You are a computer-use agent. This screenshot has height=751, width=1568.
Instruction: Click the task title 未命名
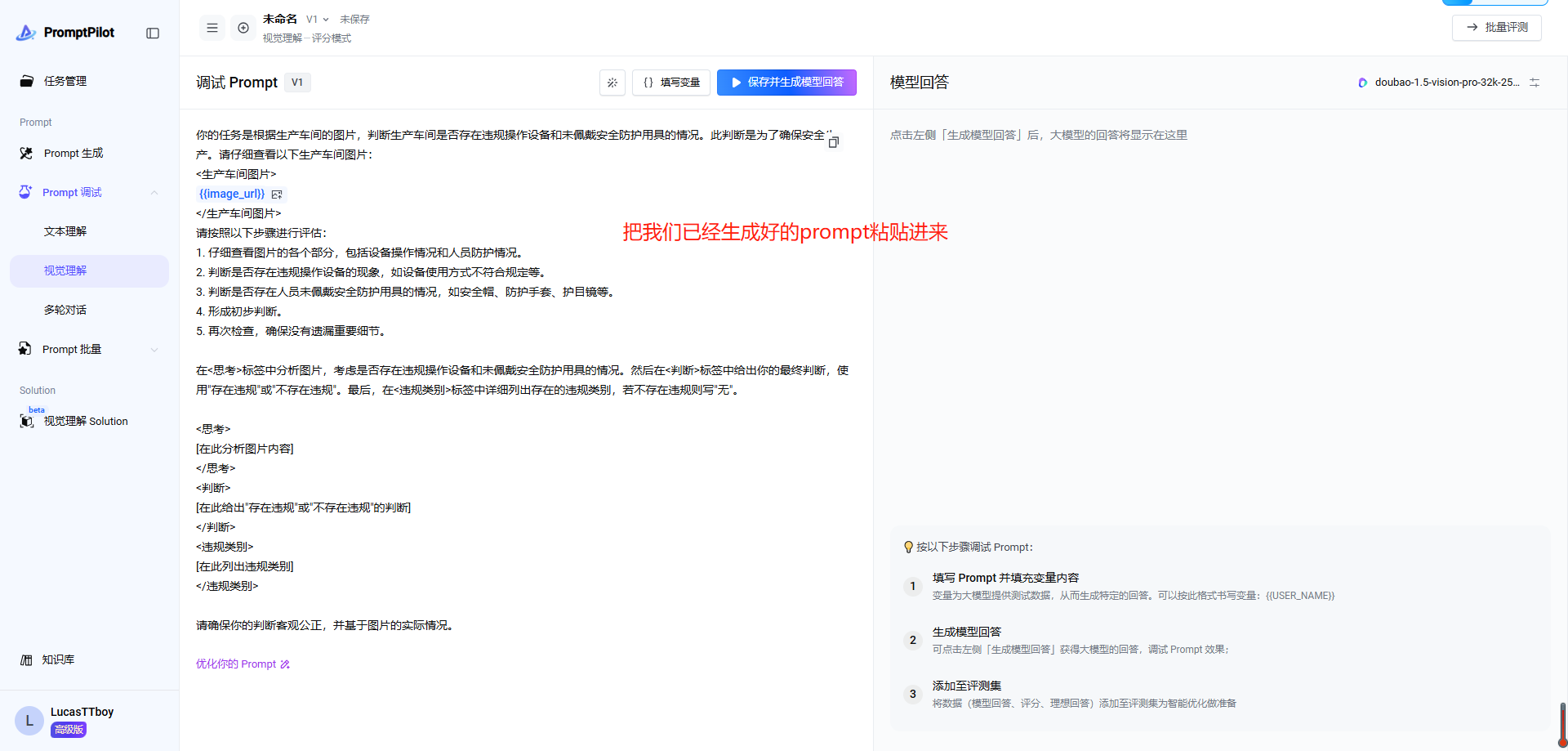[x=280, y=19]
